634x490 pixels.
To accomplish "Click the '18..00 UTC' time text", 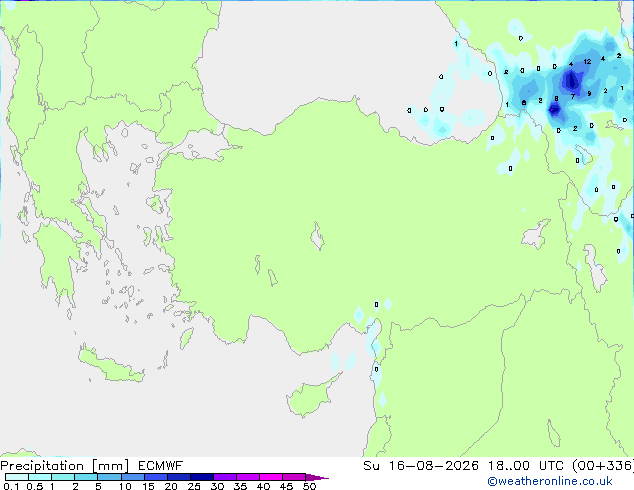I will click(x=525, y=466).
